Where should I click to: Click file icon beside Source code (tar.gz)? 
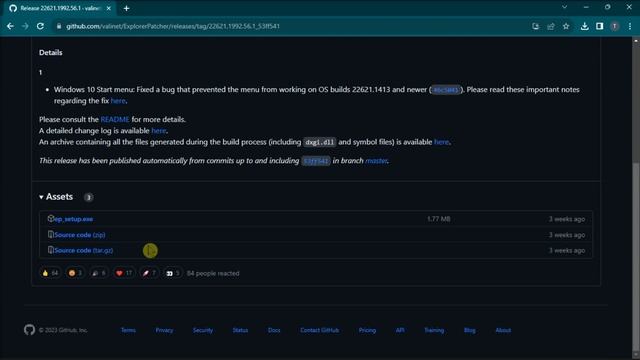click(x=51, y=250)
